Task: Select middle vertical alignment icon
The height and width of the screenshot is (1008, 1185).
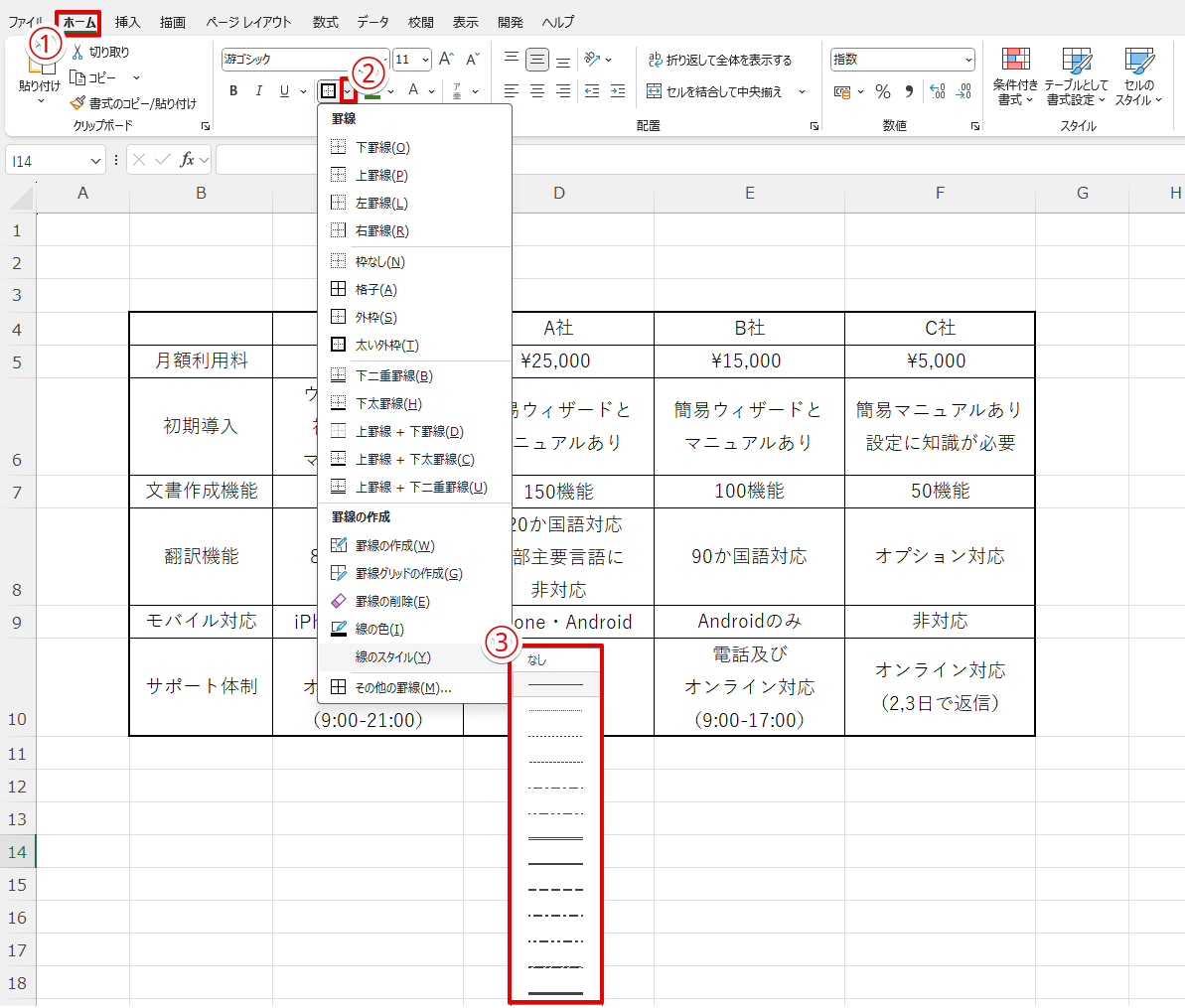Action: coord(537,59)
